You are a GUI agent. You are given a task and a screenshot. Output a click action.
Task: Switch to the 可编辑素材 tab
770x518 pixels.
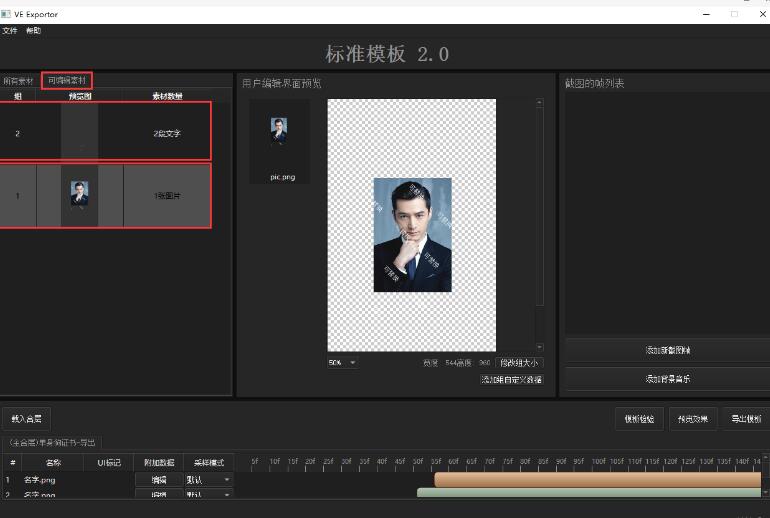pyautogui.click(x=67, y=81)
